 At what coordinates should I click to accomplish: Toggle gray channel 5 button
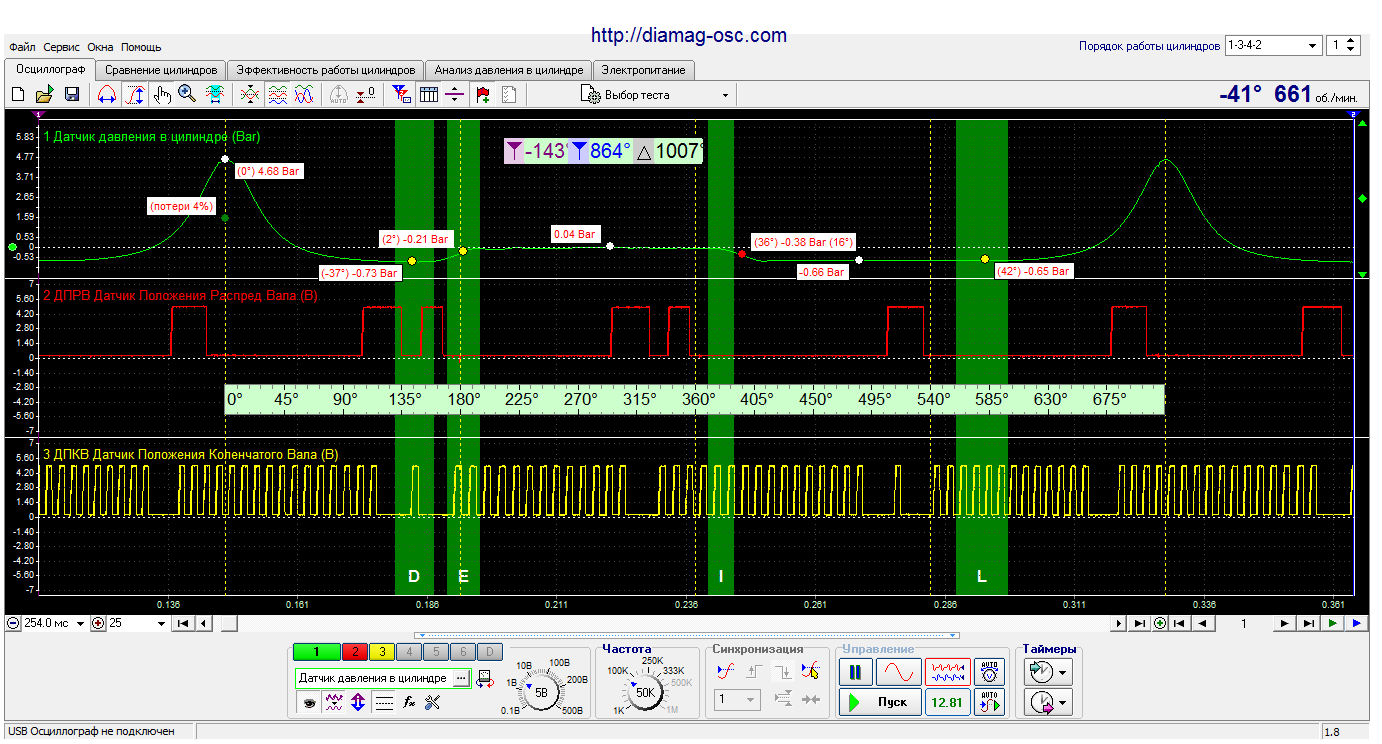tap(436, 652)
